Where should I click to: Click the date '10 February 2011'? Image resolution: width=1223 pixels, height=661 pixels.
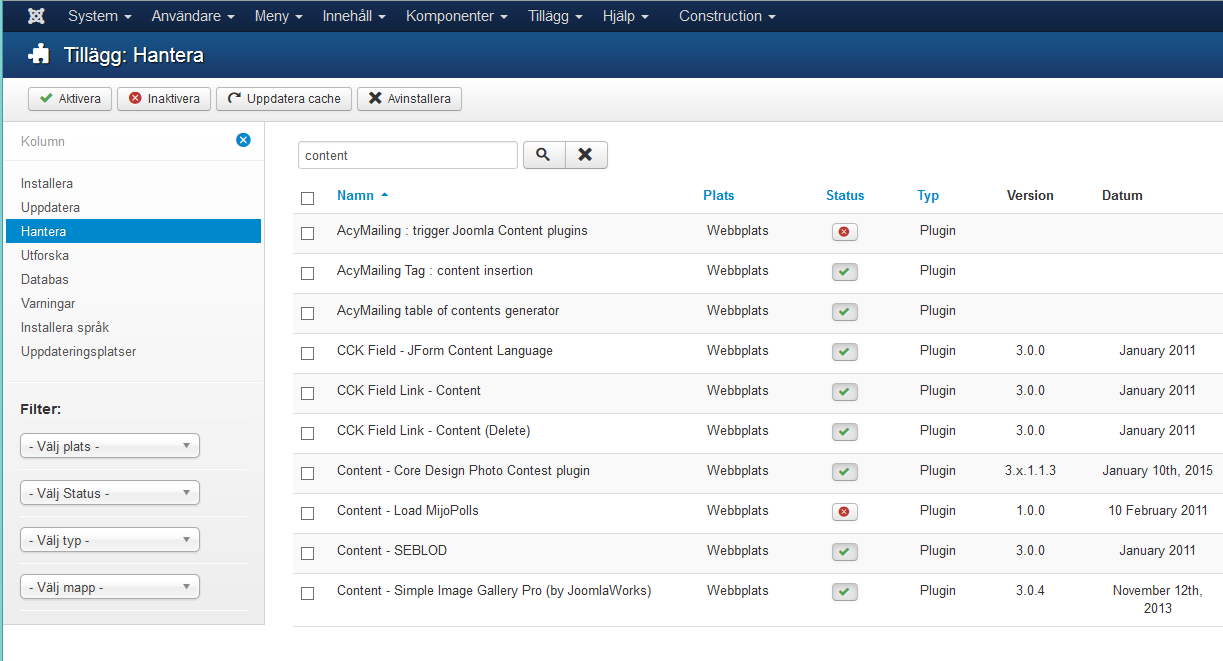pyautogui.click(x=1158, y=511)
